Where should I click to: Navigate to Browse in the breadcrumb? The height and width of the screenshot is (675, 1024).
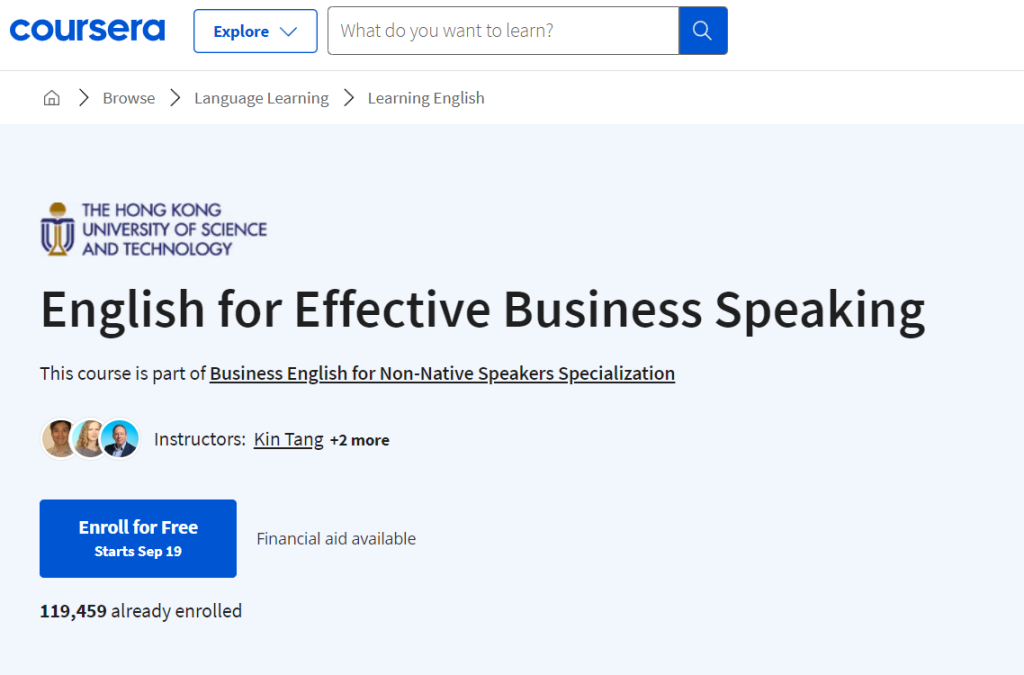coord(129,98)
